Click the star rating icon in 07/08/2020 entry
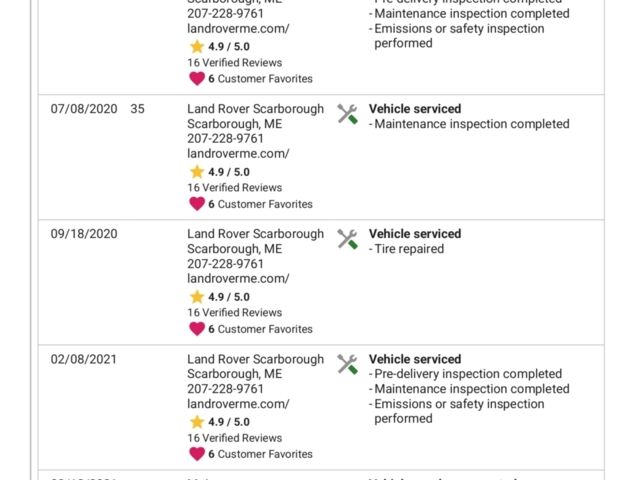The height and width of the screenshot is (480, 640). [x=197, y=172]
